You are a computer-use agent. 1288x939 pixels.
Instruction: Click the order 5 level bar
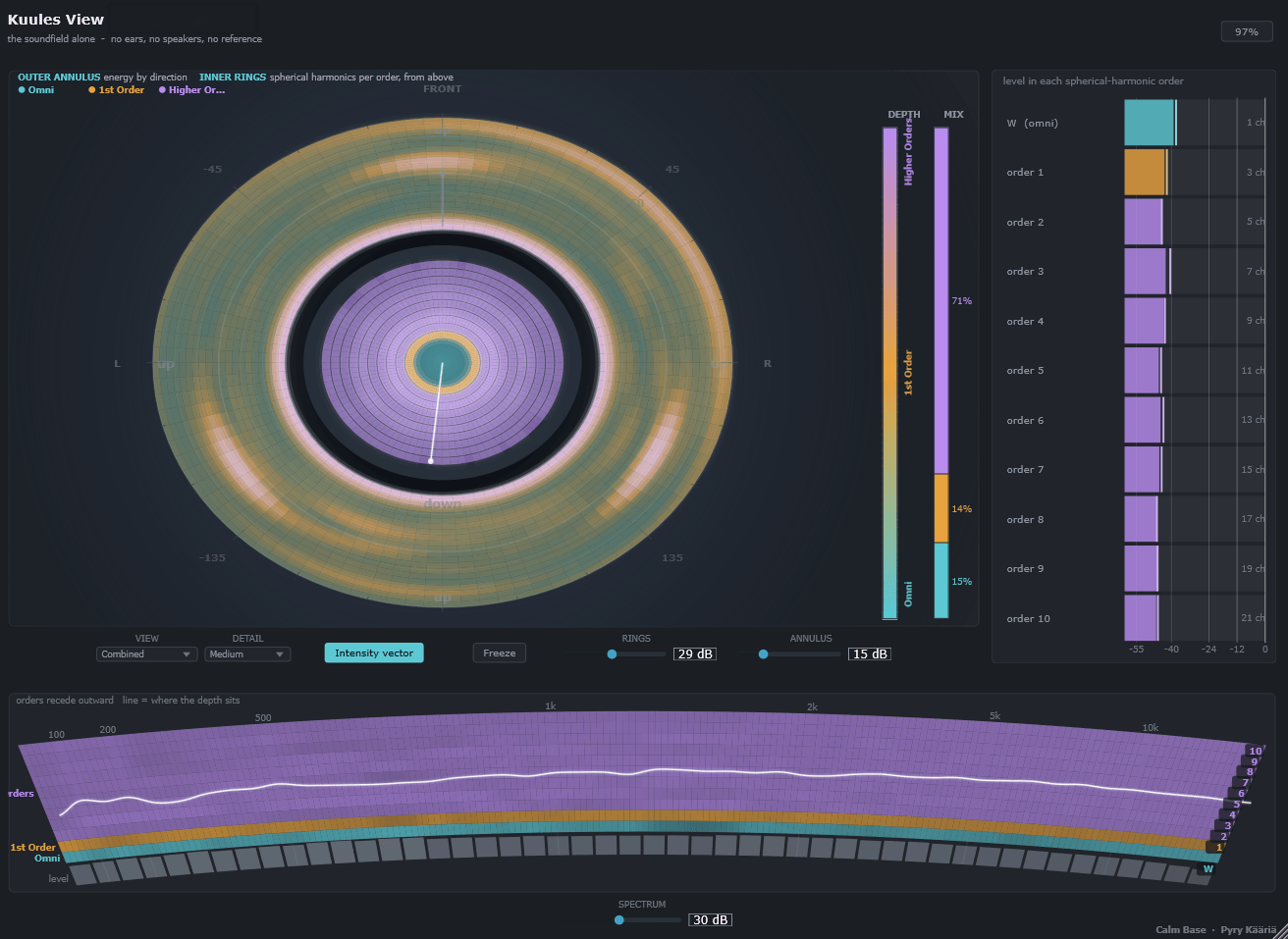pos(1143,370)
